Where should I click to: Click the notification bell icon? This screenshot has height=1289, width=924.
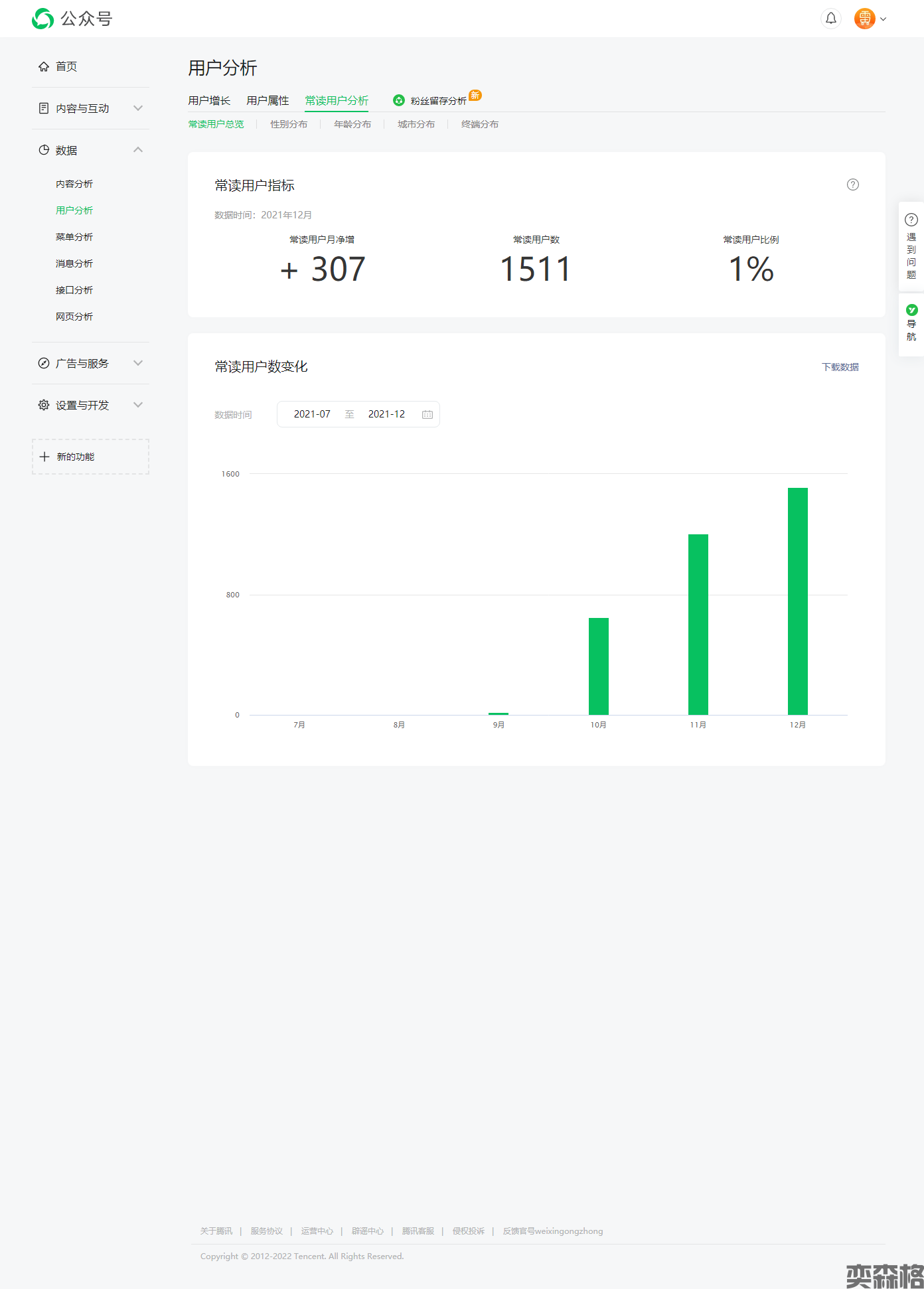coord(830,19)
